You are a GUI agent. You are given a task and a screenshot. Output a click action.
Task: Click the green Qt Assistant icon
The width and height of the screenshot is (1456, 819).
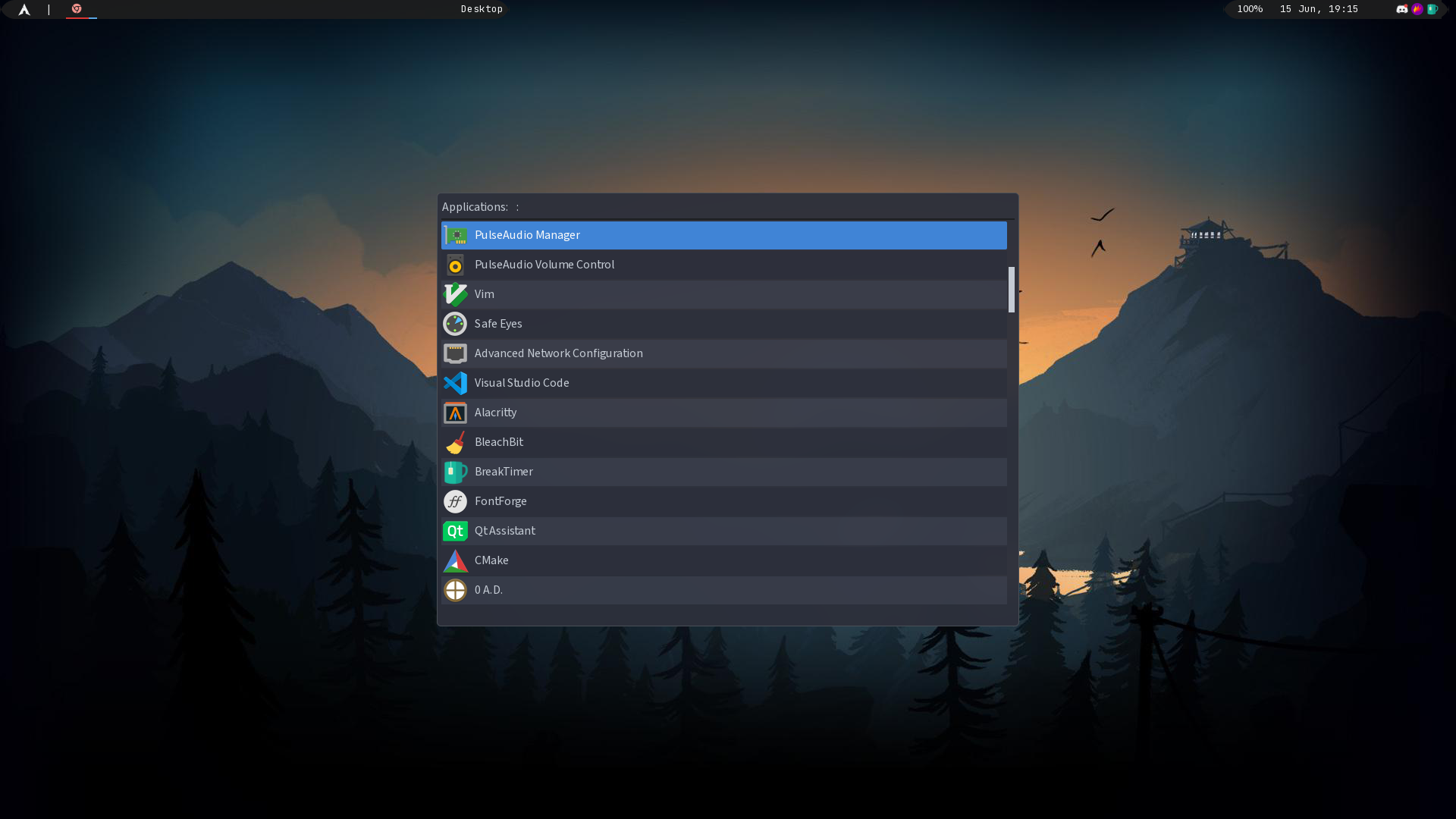[455, 531]
